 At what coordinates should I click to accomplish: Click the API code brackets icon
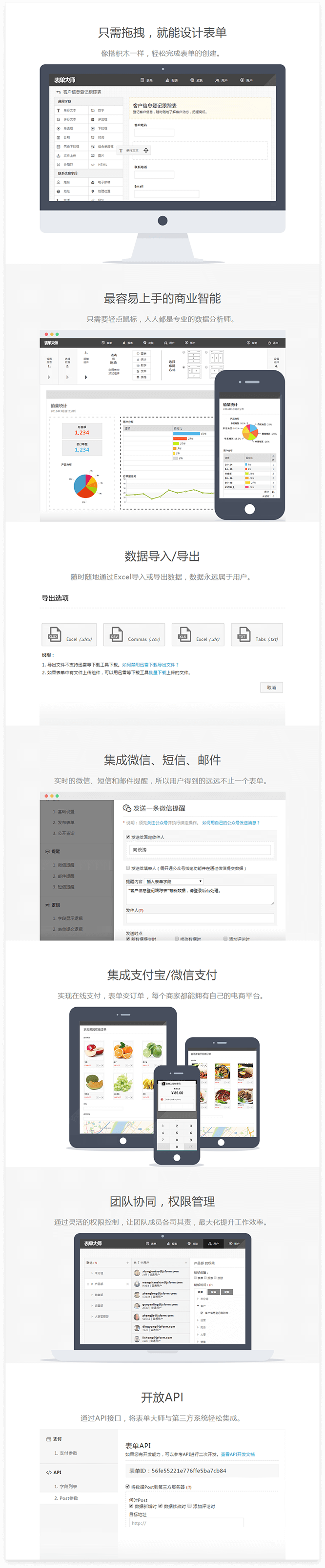tap(49, 1472)
